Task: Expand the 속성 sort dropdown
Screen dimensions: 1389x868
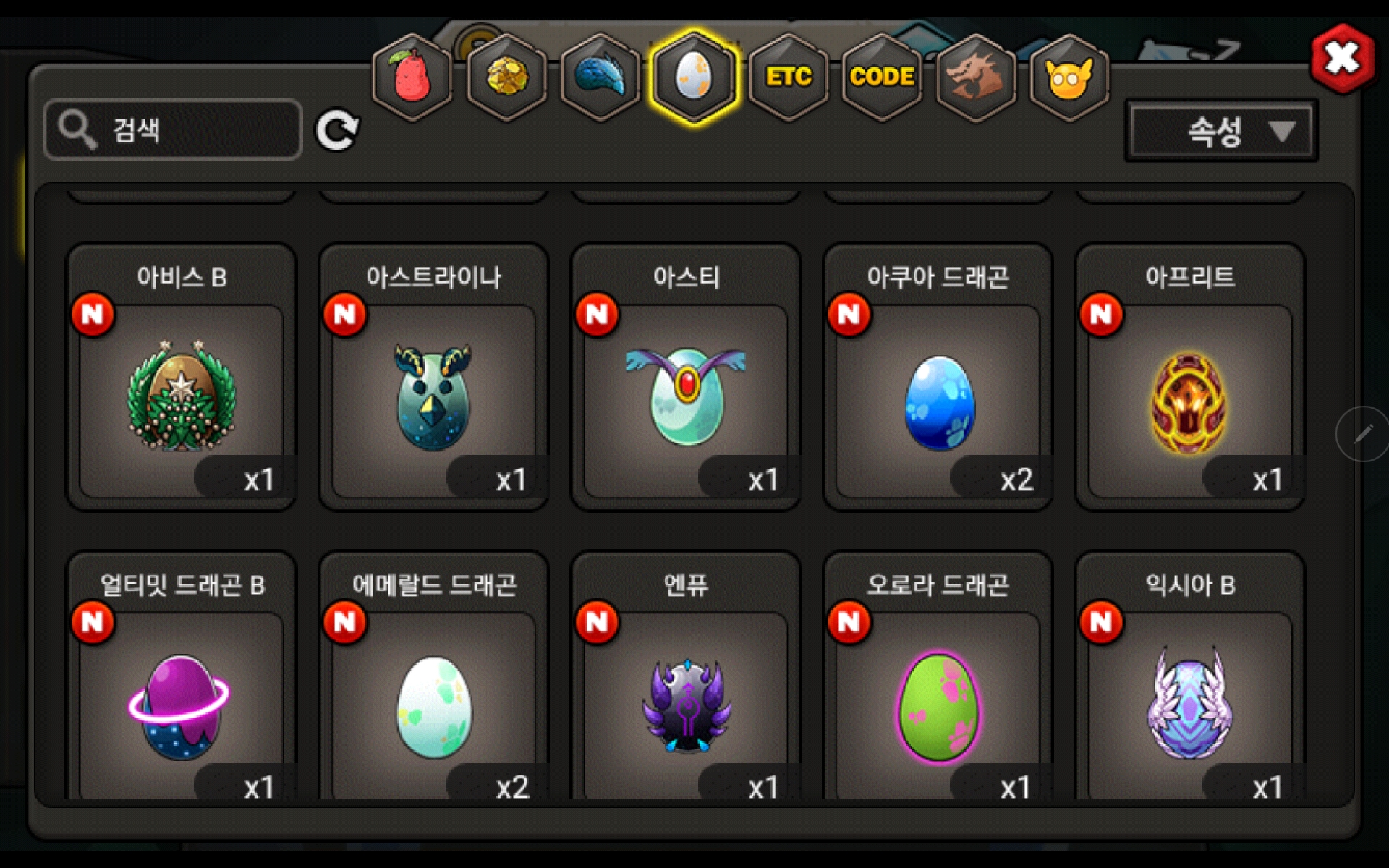Action: pyautogui.click(x=1221, y=131)
